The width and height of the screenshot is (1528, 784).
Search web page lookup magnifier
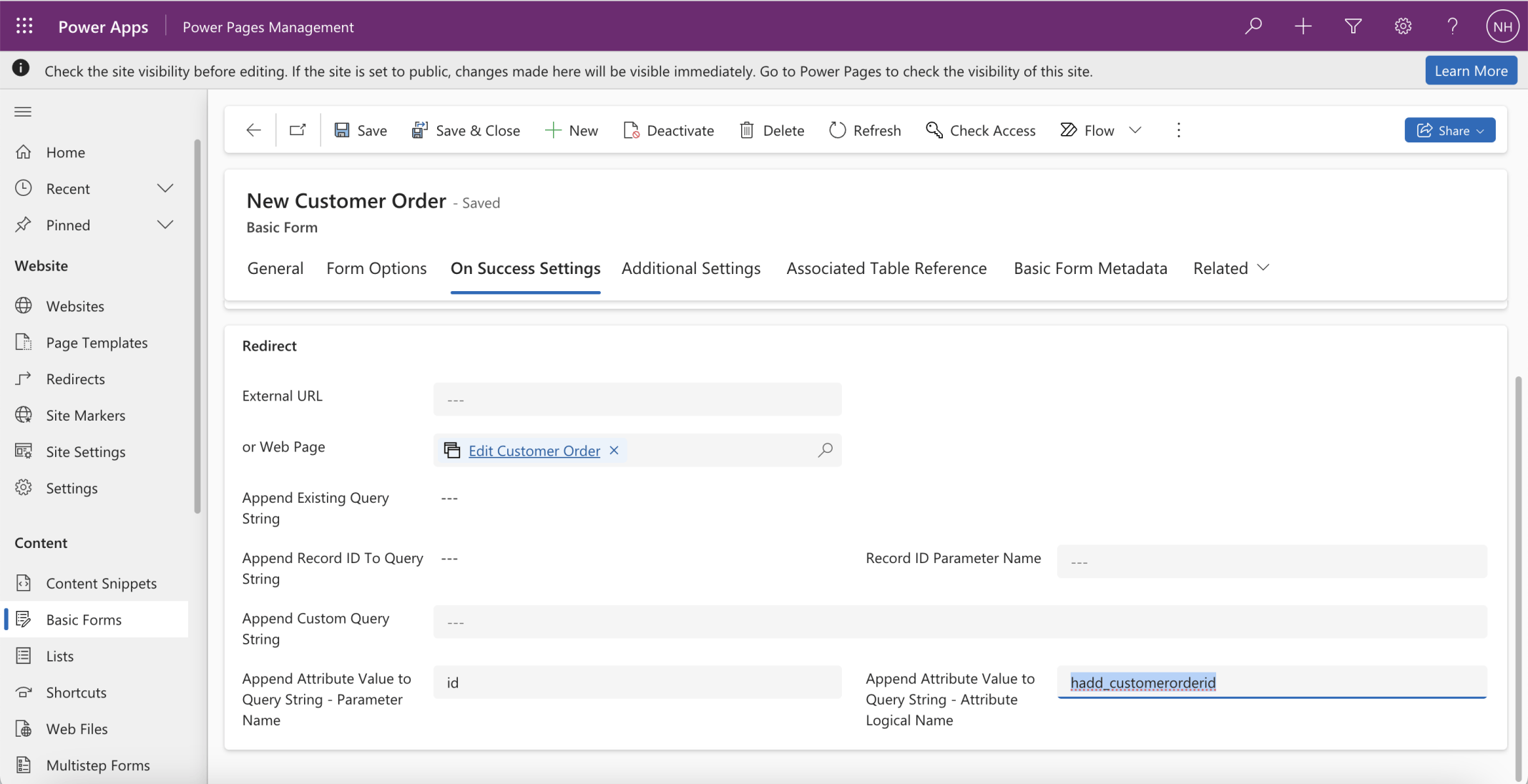pos(825,450)
